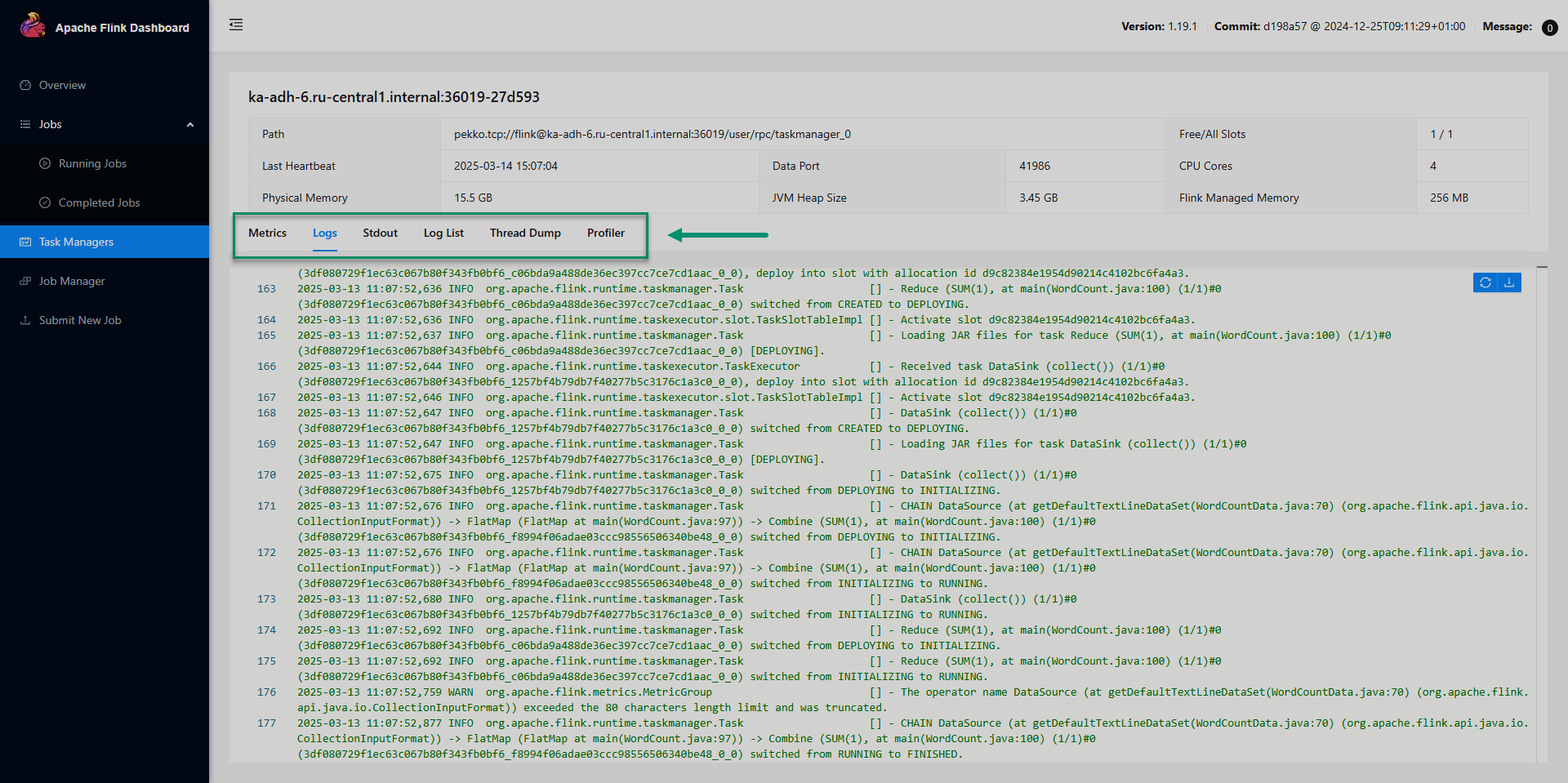Viewport: 1568px width, 783px height.
Task: Open the Profiler tab
Action: click(x=606, y=233)
